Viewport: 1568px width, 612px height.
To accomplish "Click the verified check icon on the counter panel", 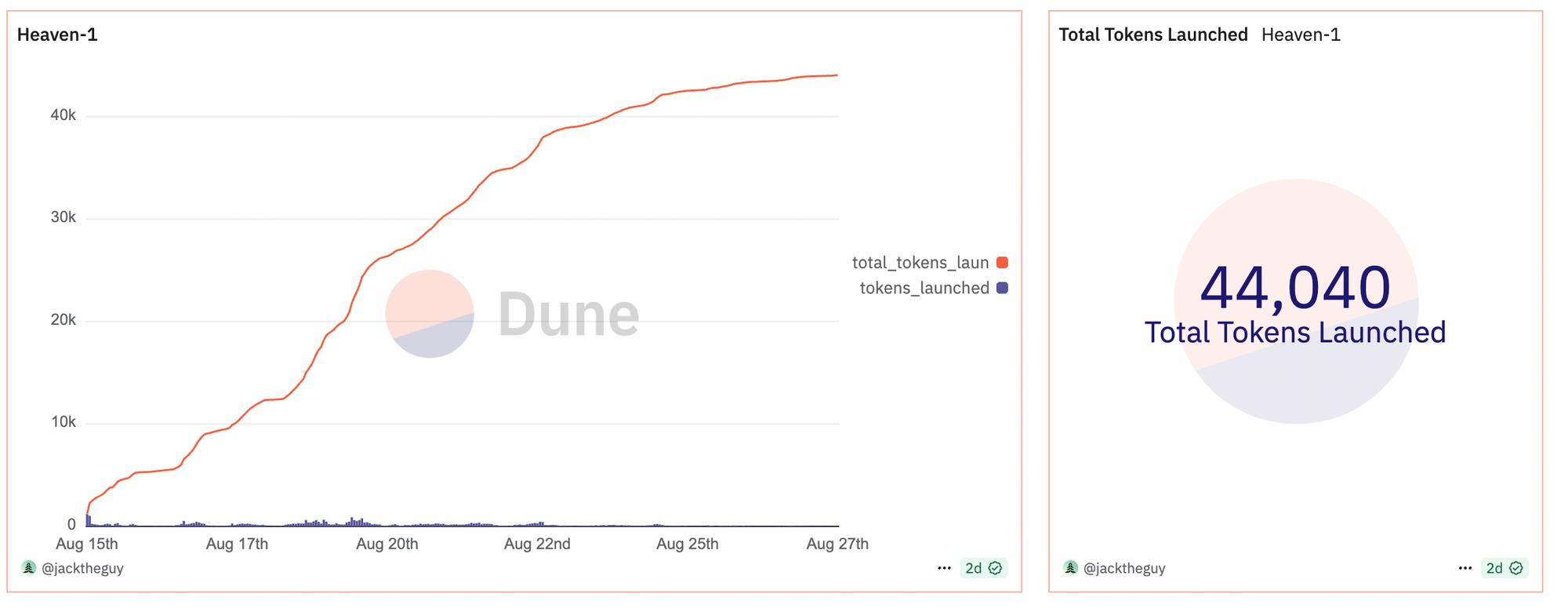I will click(x=1516, y=568).
